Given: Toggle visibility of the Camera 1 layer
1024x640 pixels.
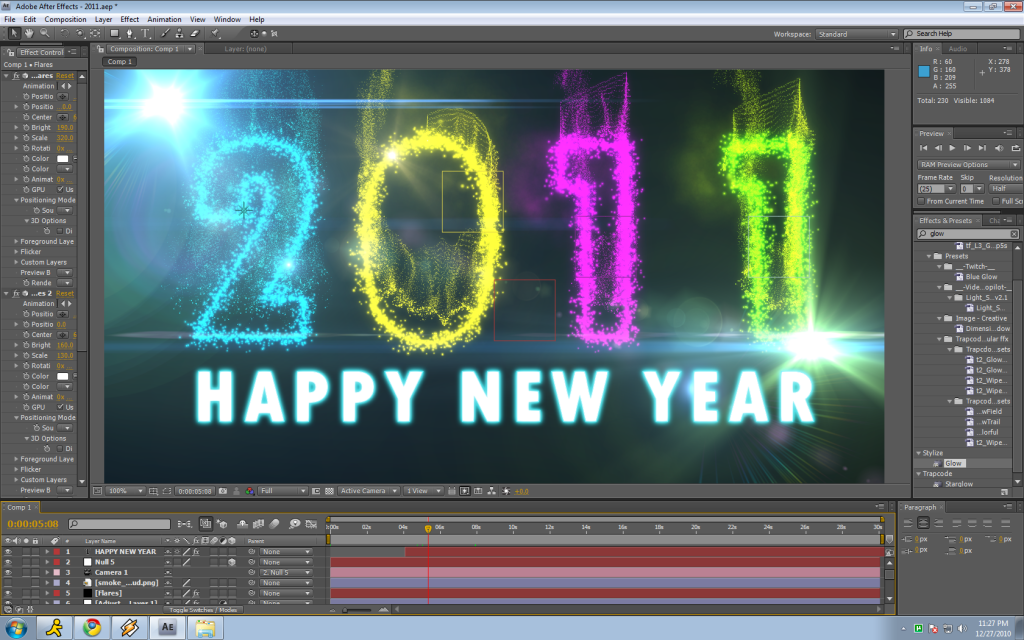Looking at the screenshot, I should coord(9,572).
